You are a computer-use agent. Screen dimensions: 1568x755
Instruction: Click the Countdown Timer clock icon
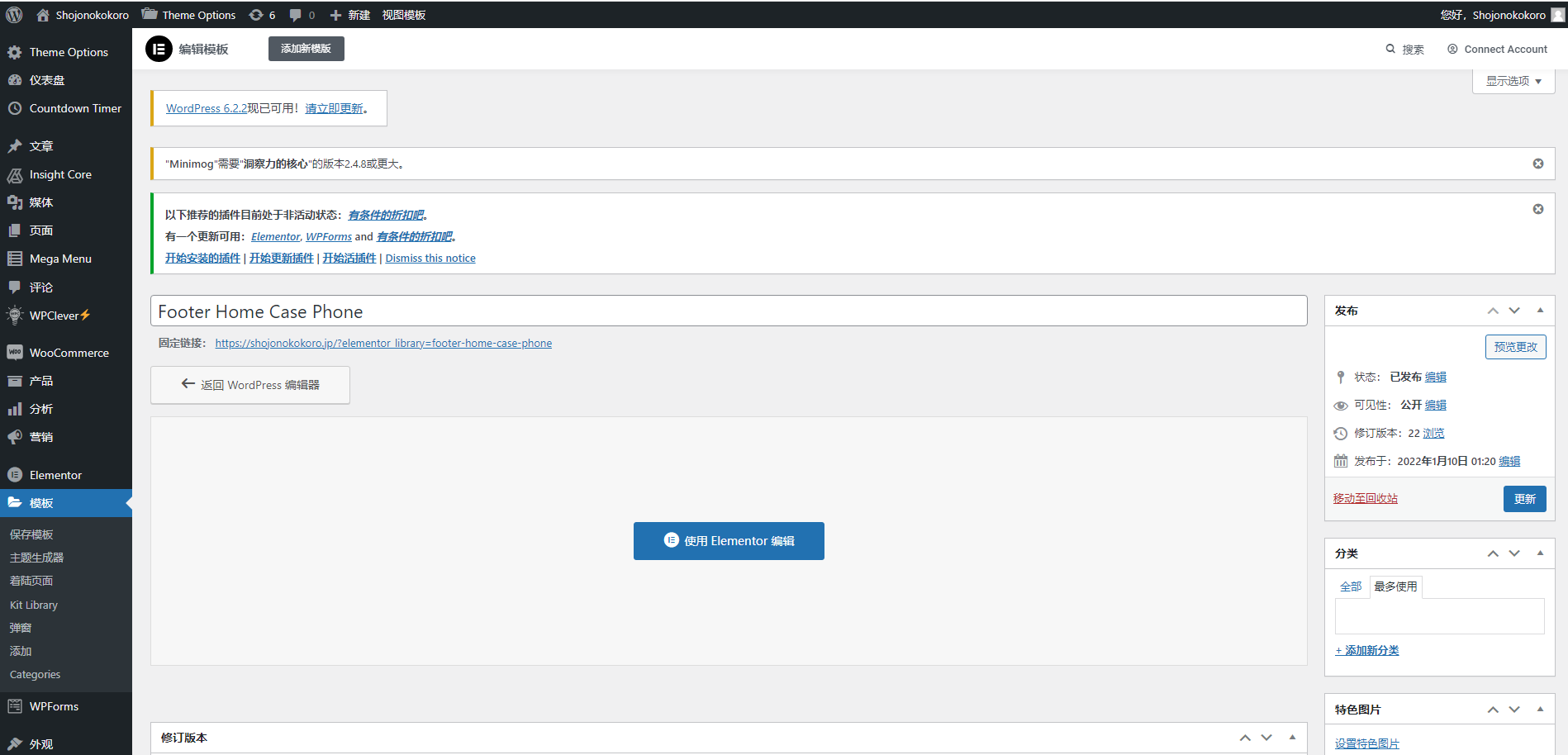point(14,108)
